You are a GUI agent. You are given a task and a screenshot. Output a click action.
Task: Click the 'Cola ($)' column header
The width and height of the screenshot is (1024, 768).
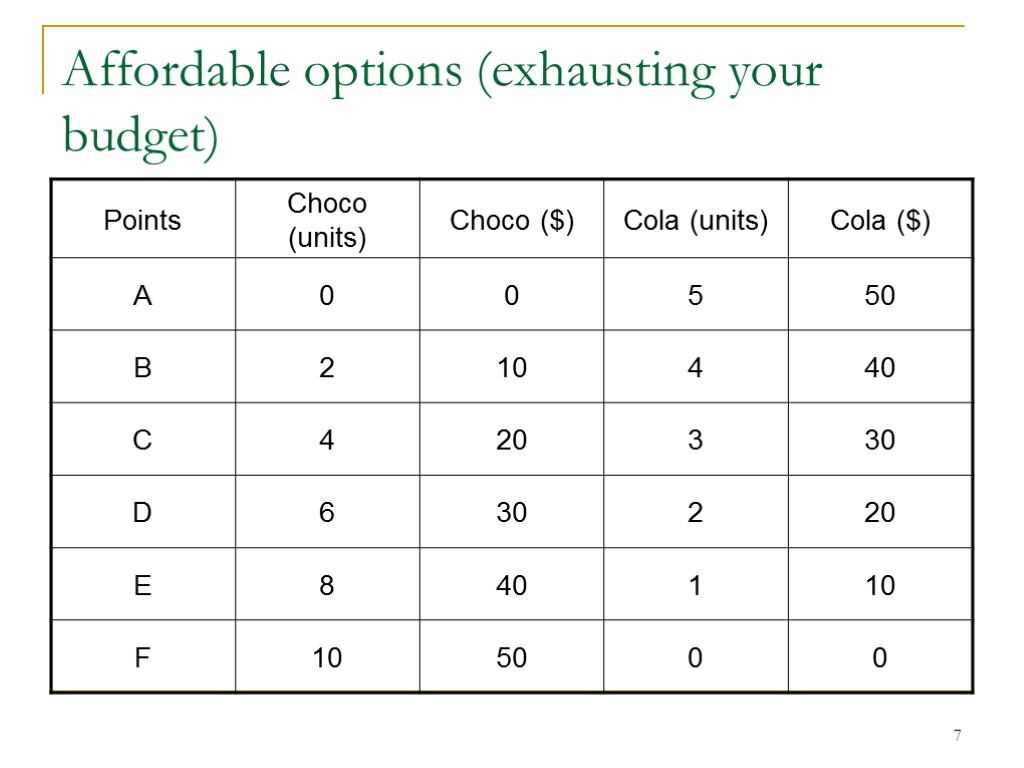[x=880, y=220]
